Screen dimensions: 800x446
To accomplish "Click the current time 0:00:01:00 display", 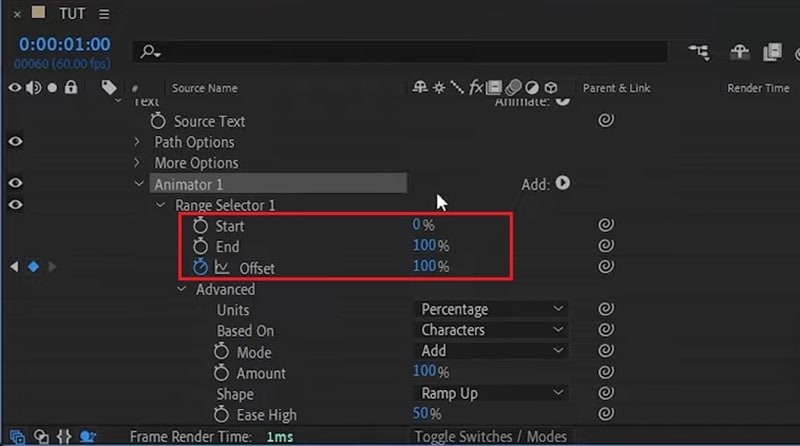I will pyautogui.click(x=65, y=44).
